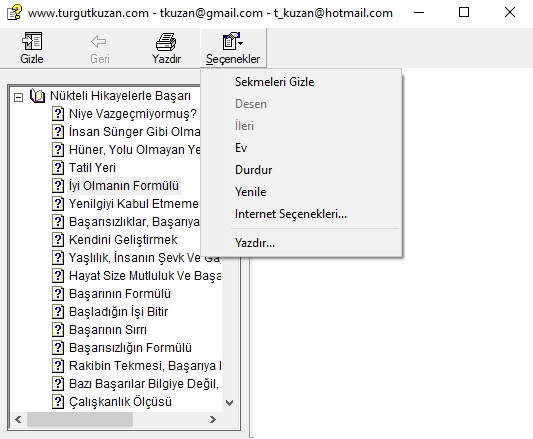Open the topic Kendini Geliştirmek

[123, 240]
